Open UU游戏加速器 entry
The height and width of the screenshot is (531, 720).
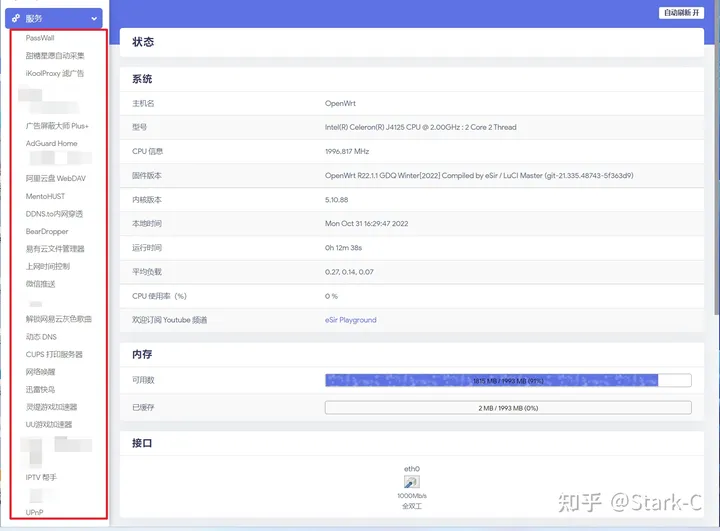(49, 424)
